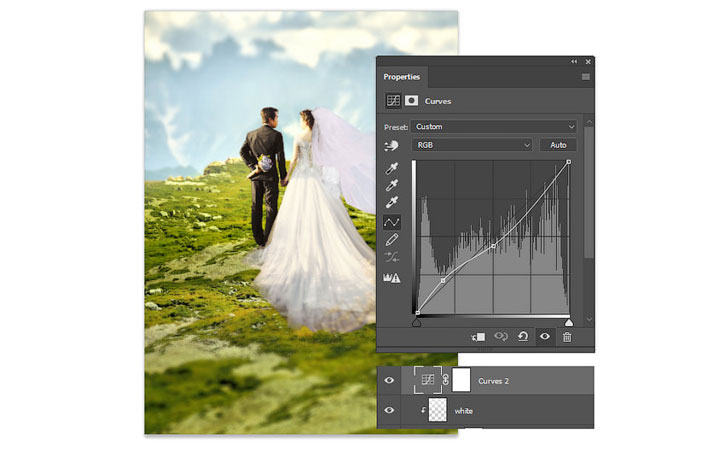Image resolution: width=725 pixels, height=450 pixels.
Task: Select the layer mask icon in Properties
Action: [411, 100]
